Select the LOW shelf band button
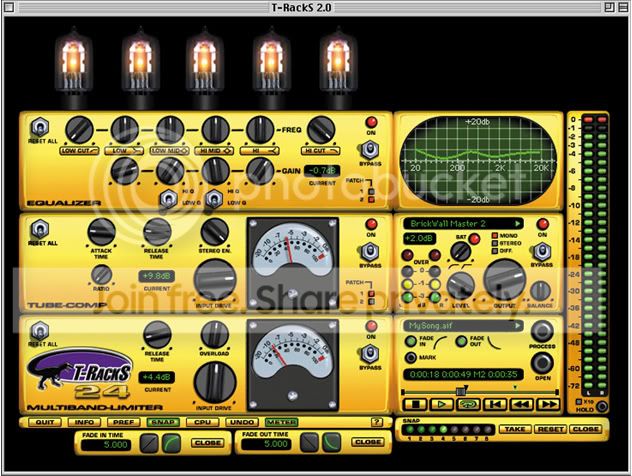 click(x=124, y=151)
